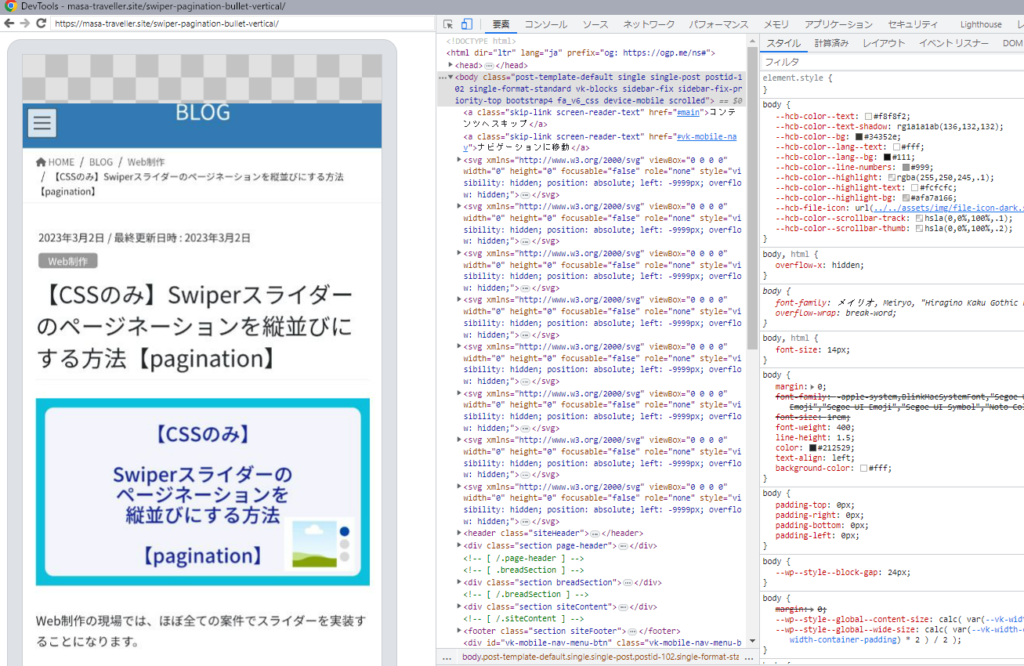Click the home icon in breadcrumb
Viewport: 1024px width, 666px height.
(40, 162)
